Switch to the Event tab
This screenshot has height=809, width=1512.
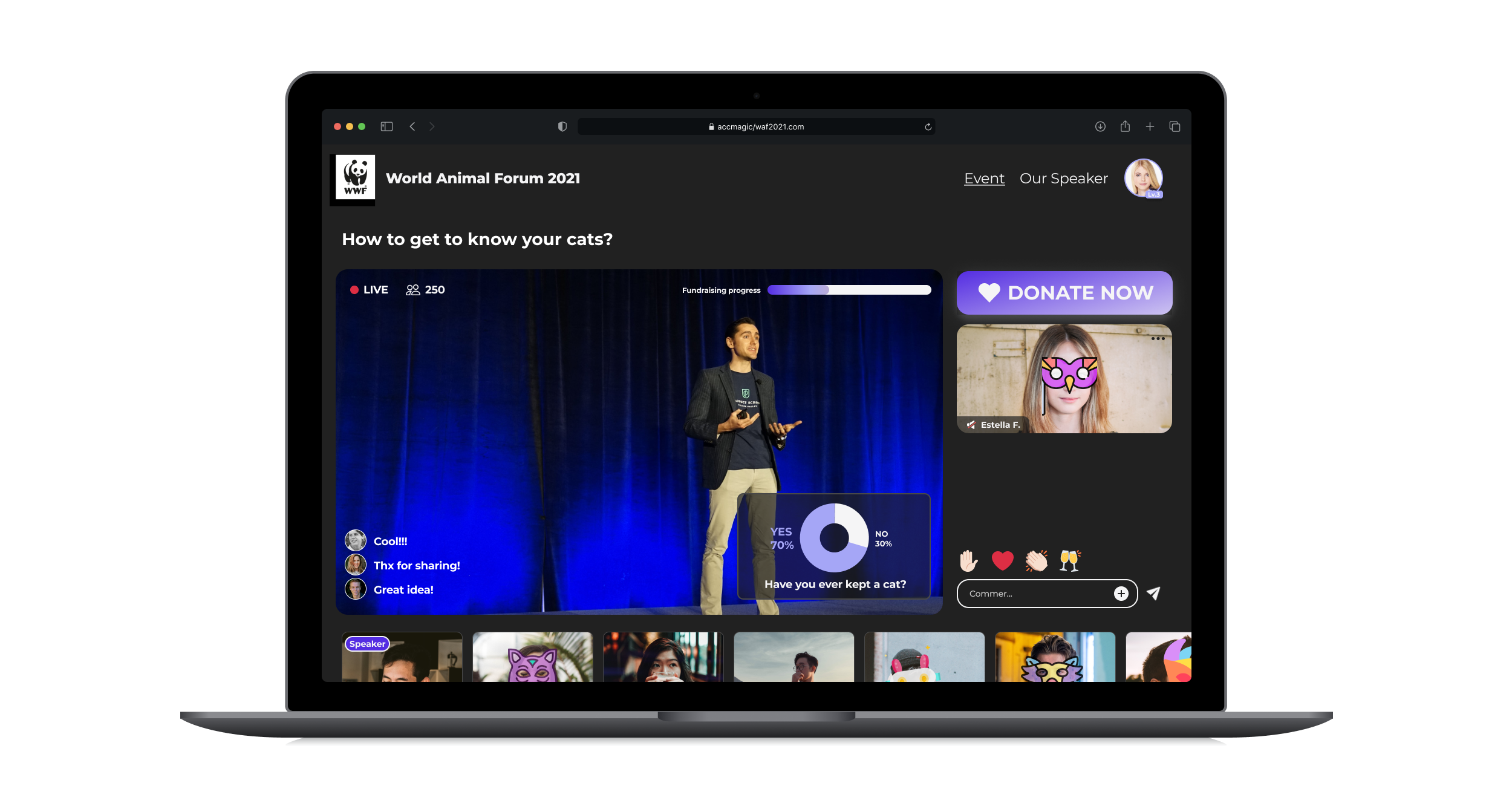click(x=984, y=179)
